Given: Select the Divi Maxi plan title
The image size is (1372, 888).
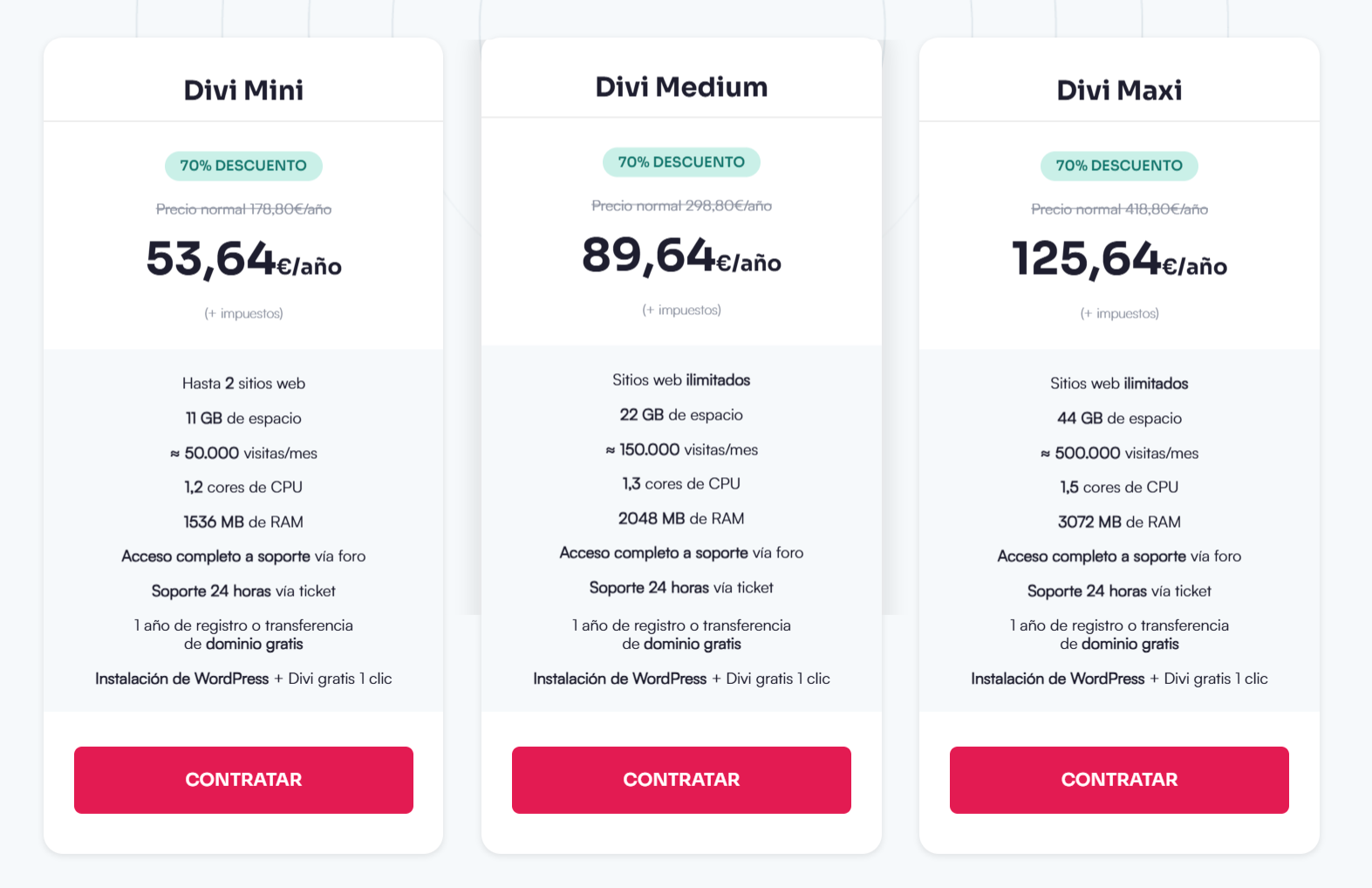Looking at the screenshot, I should [x=1119, y=90].
